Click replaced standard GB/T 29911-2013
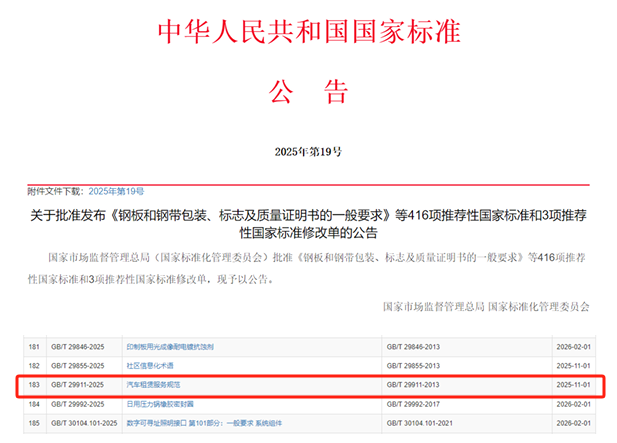617x443 pixels. coord(413,384)
